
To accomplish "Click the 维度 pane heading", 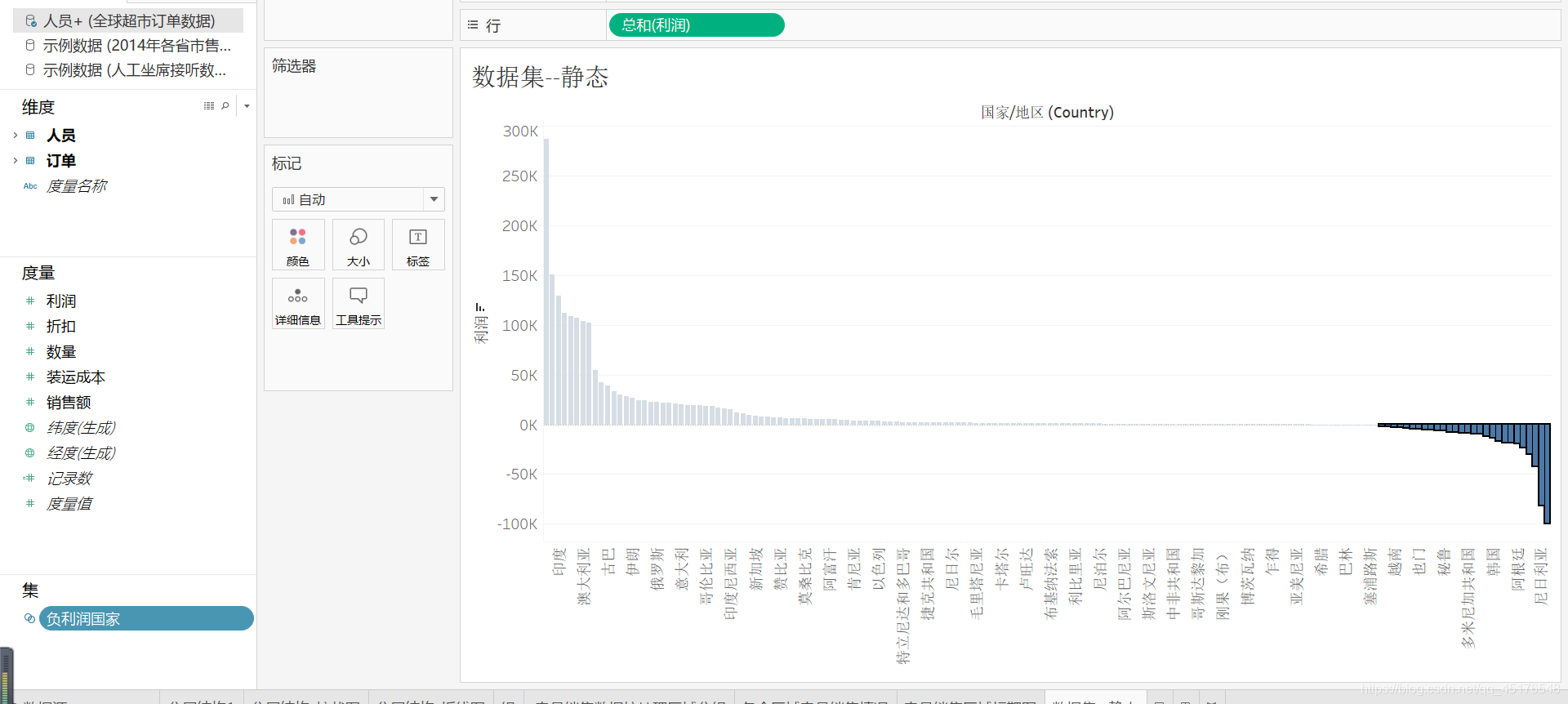I will click(x=38, y=107).
